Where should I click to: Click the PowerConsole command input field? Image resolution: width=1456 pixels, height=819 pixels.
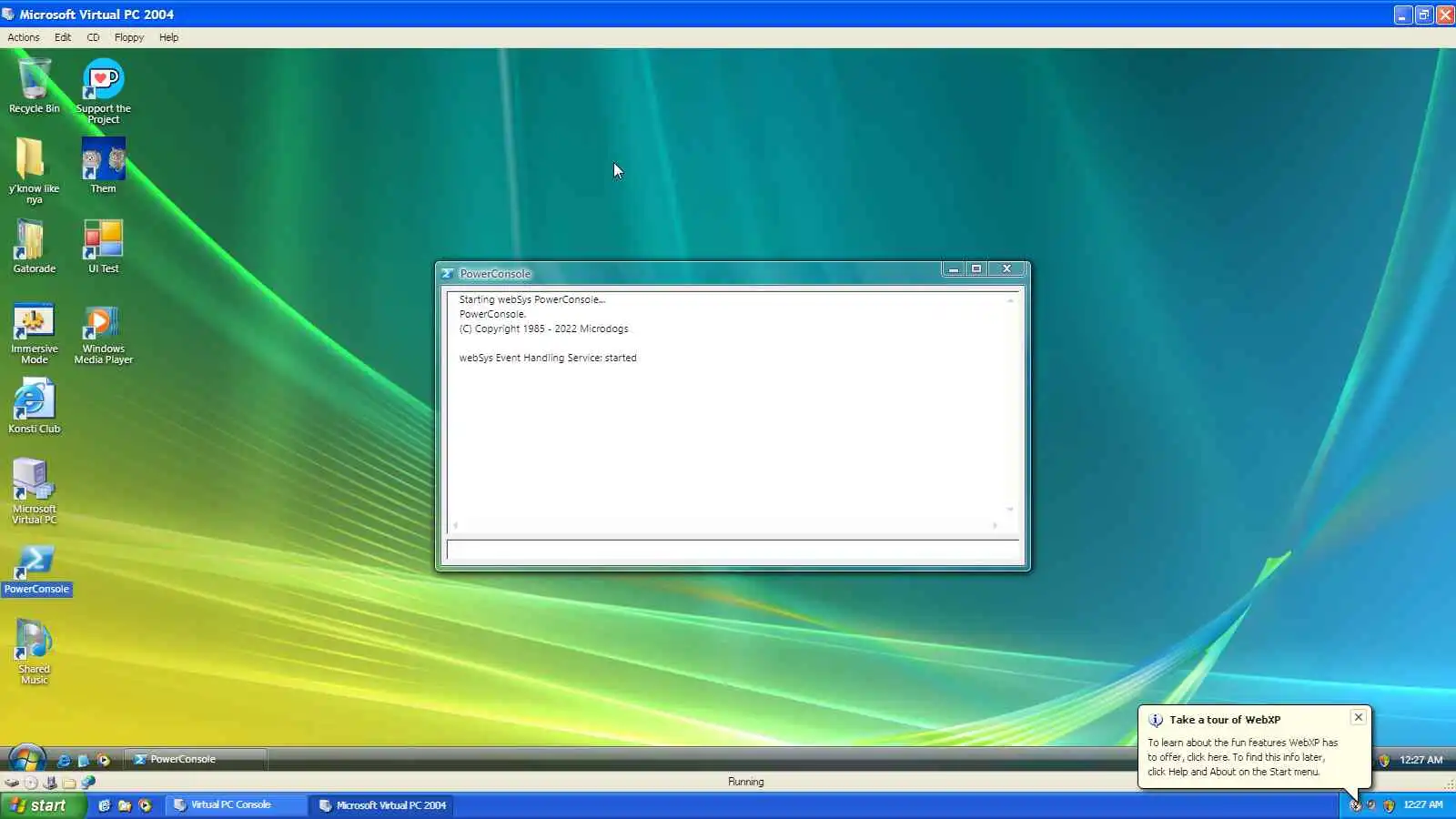point(733,550)
